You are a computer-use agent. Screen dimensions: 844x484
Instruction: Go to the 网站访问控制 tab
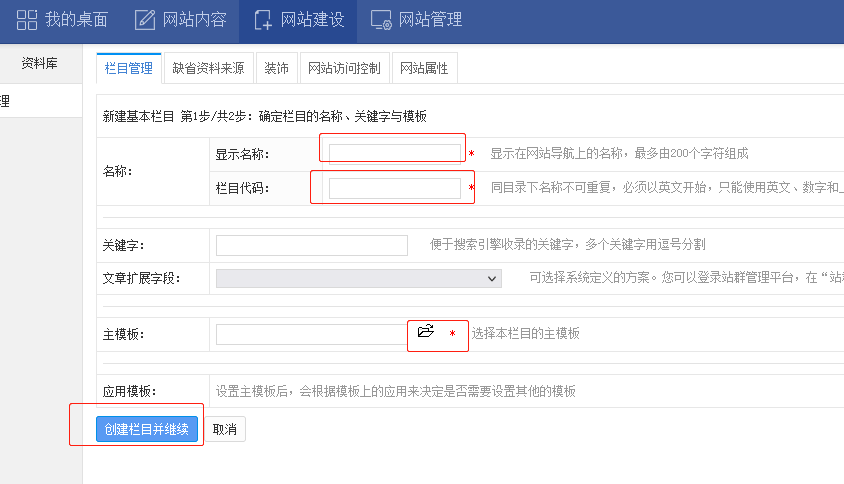pyautogui.click(x=344, y=68)
